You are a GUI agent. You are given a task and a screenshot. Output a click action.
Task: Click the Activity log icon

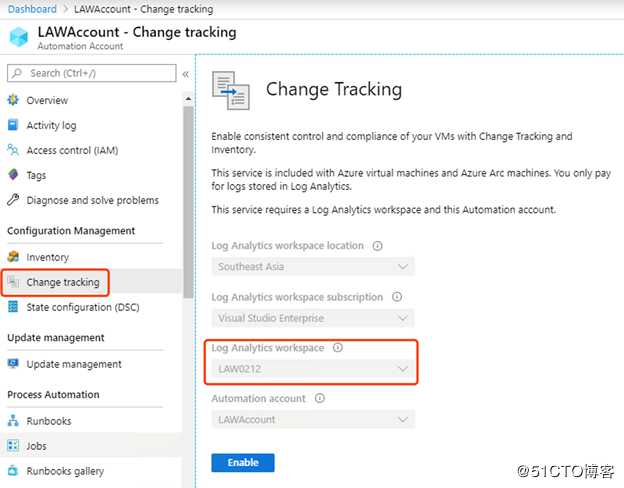click(x=13, y=125)
